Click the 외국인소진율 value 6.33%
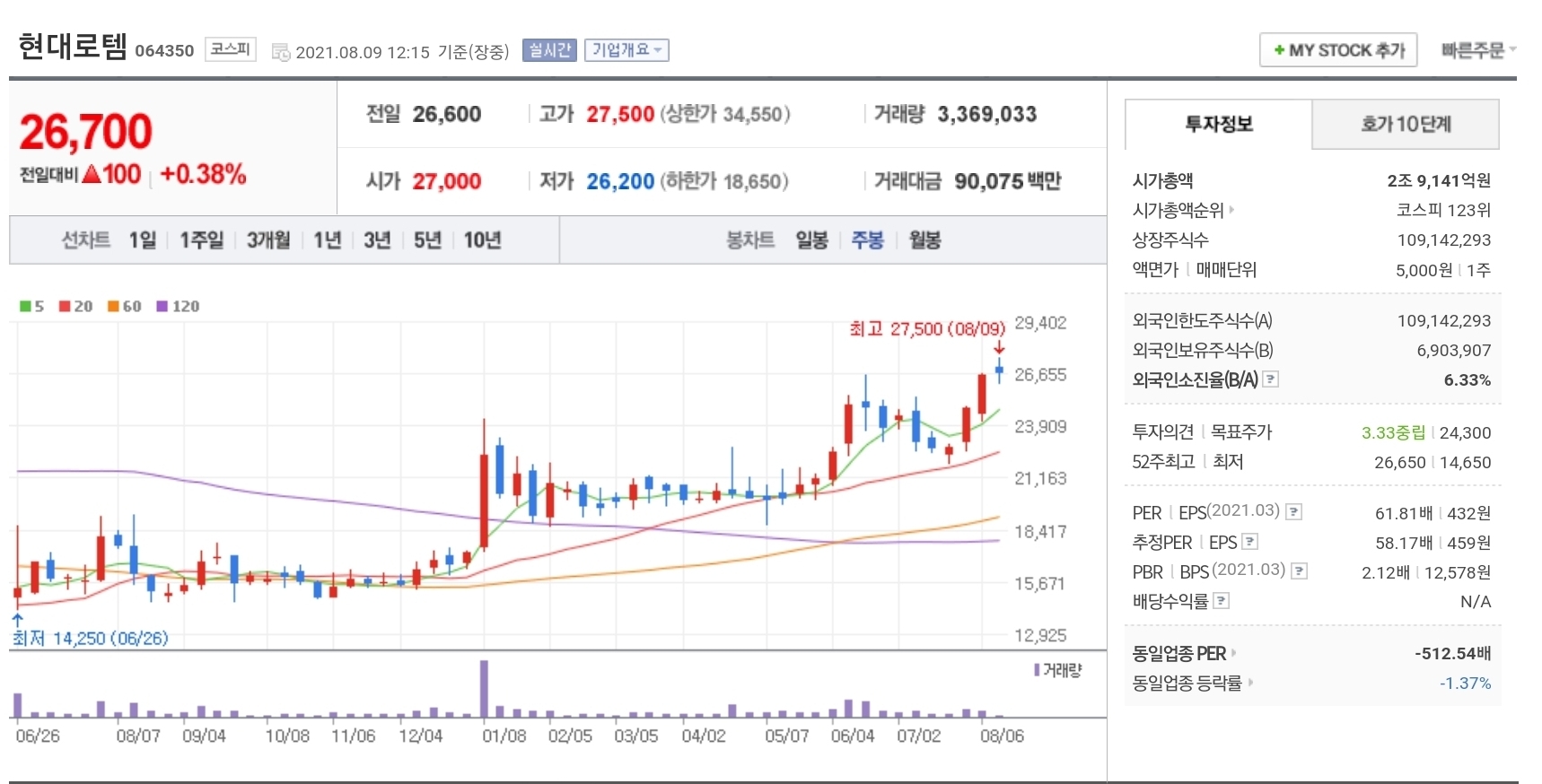The image size is (1542, 784). (1467, 380)
